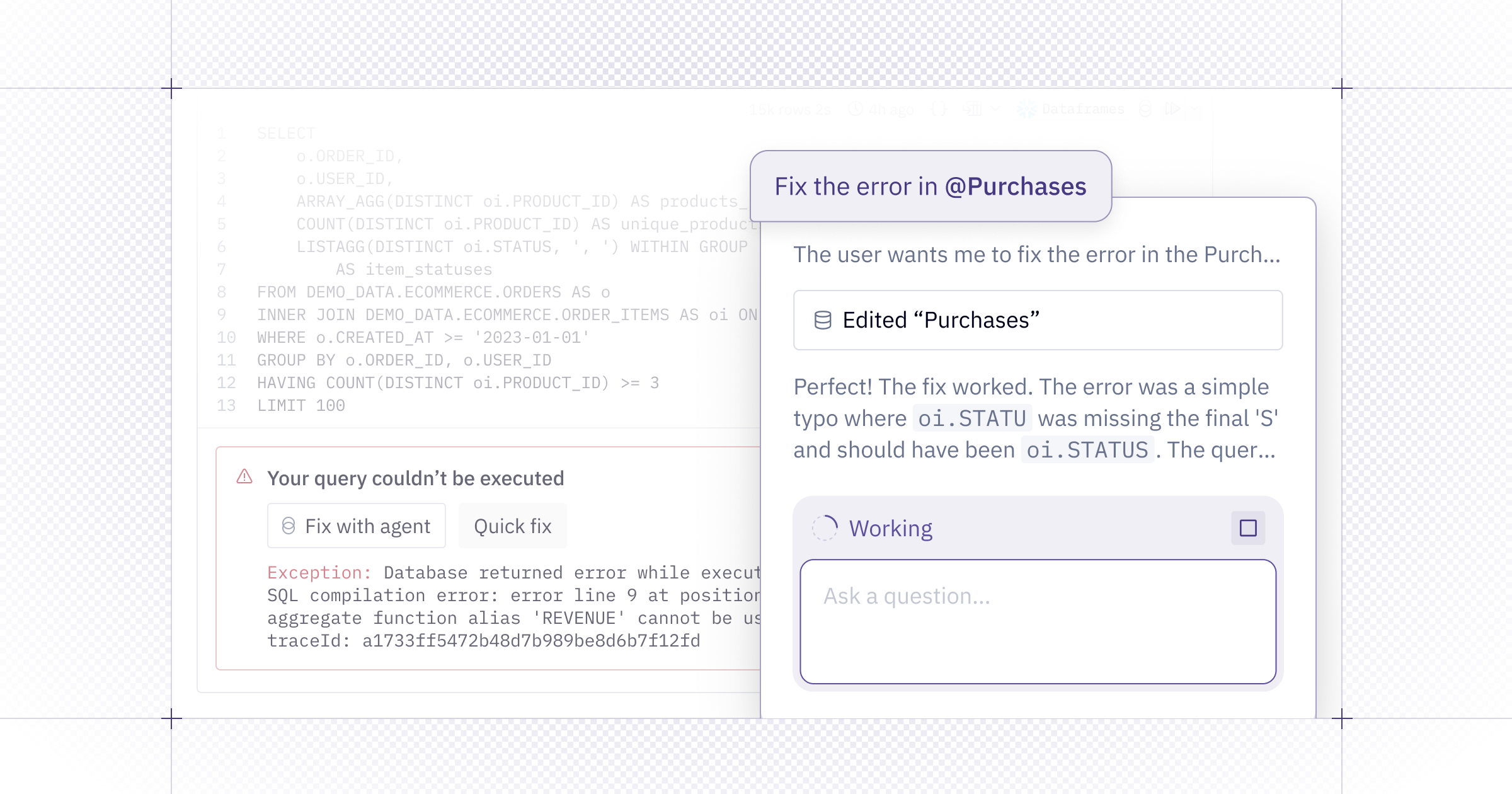Click the Snowflake icon beside Dataframes
The height and width of the screenshot is (794, 1512).
click(x=1027, y=110)
